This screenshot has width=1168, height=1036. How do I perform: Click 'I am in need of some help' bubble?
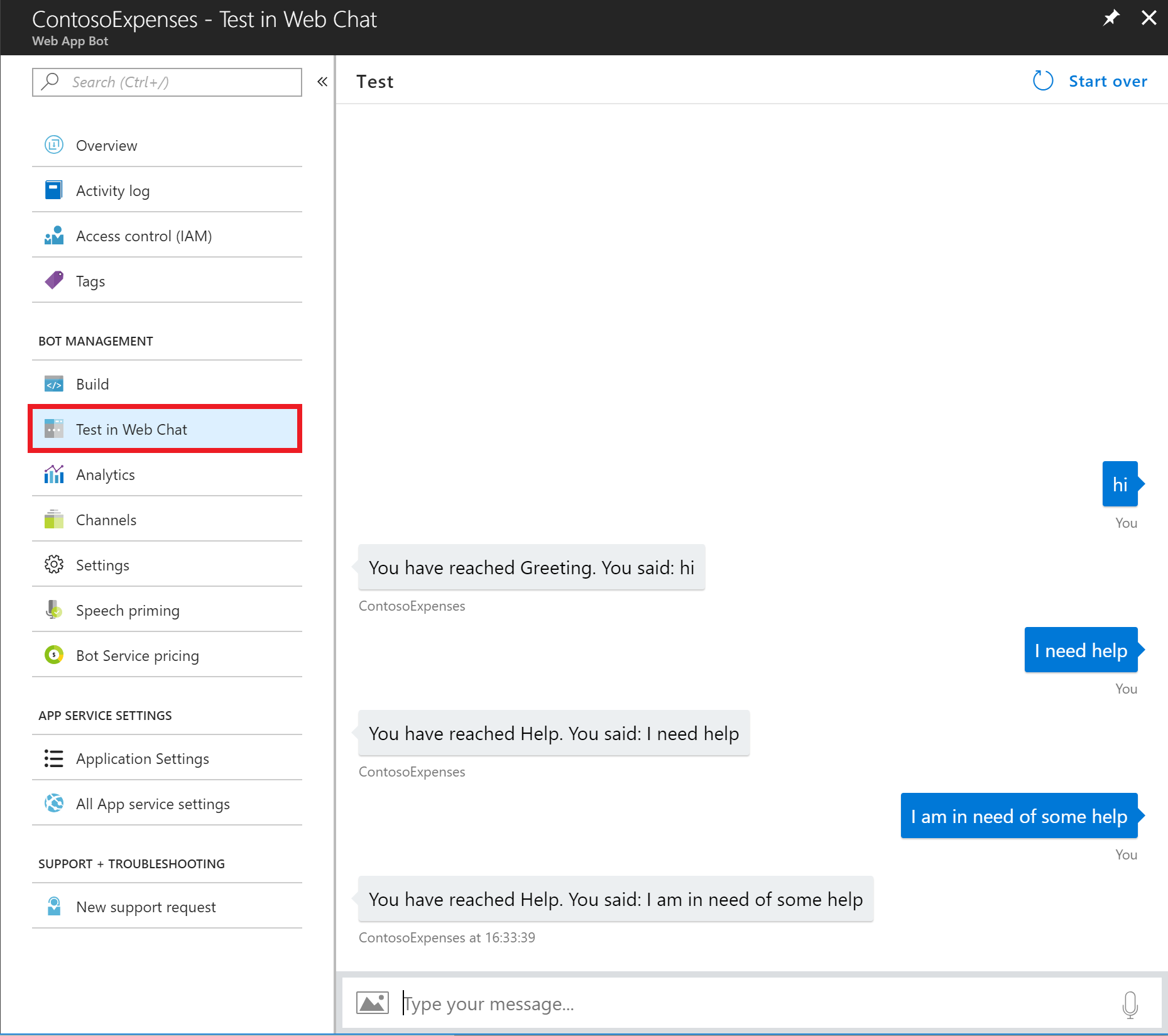point(1019,815)
